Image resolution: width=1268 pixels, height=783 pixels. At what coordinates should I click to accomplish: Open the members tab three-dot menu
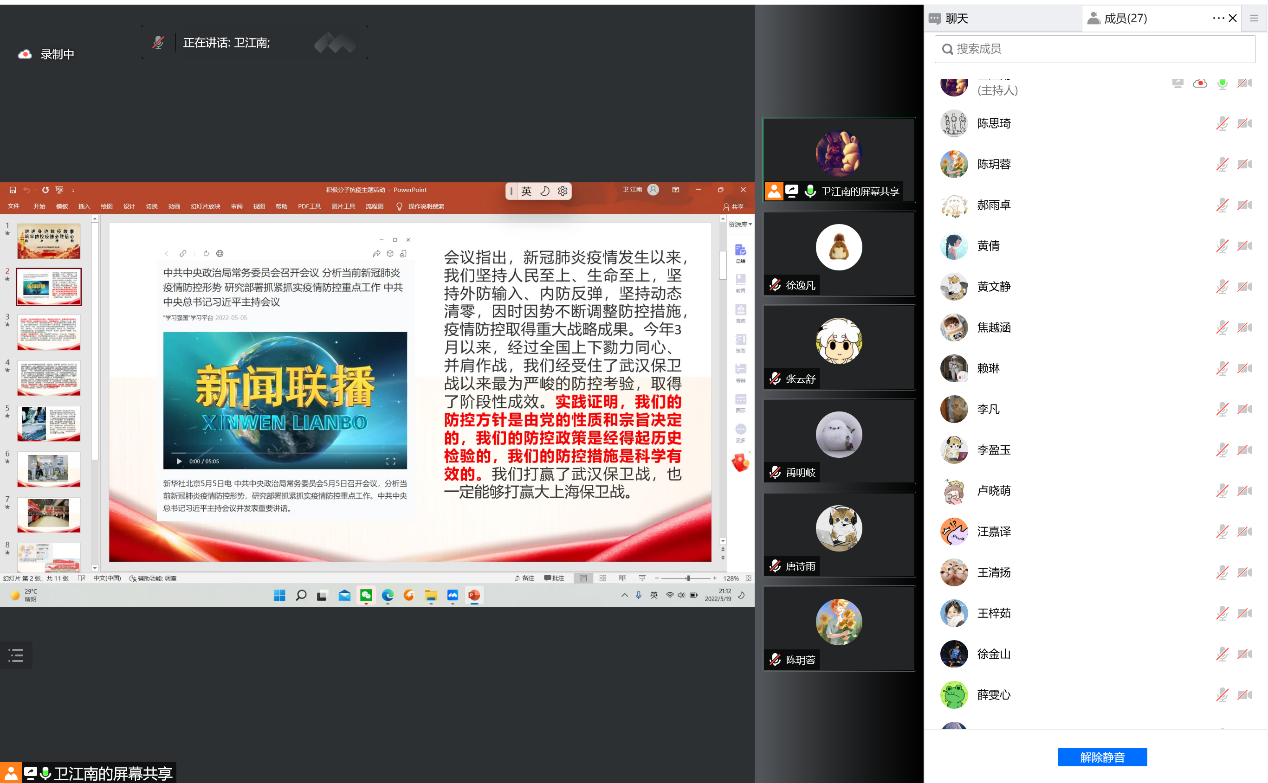tap(1218, 18)
